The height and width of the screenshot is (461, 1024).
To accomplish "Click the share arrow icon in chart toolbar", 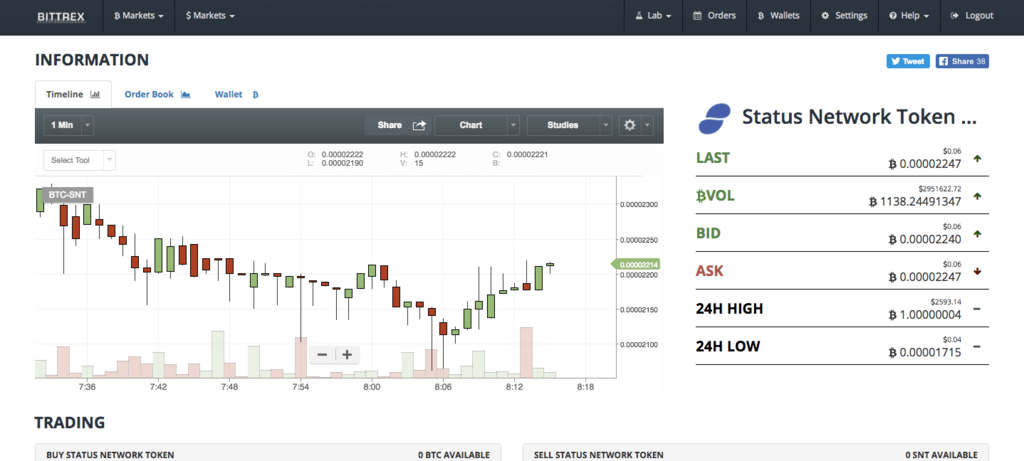I will coord(419,125).
